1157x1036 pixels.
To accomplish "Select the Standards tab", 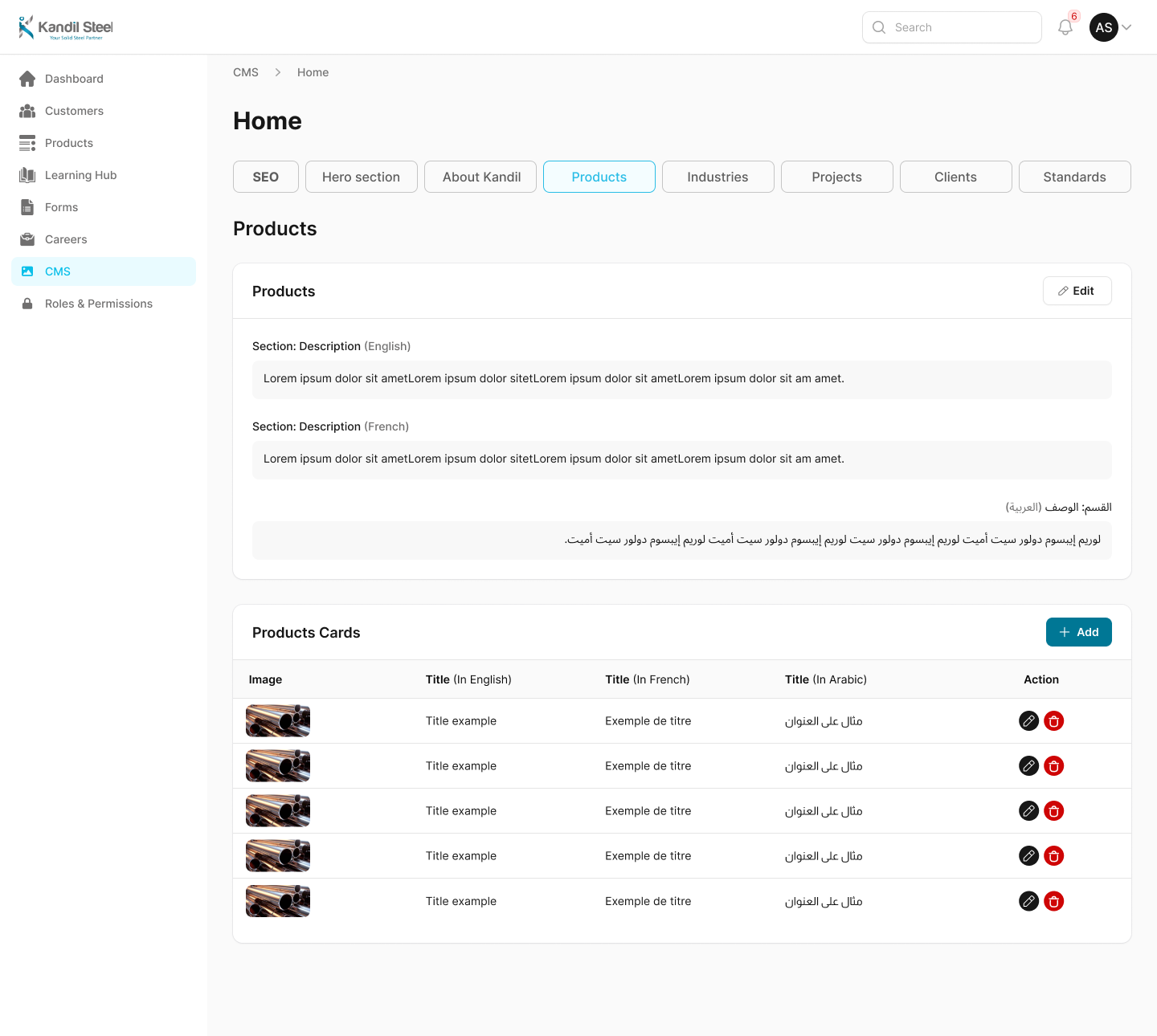I will click(1074, 177).
